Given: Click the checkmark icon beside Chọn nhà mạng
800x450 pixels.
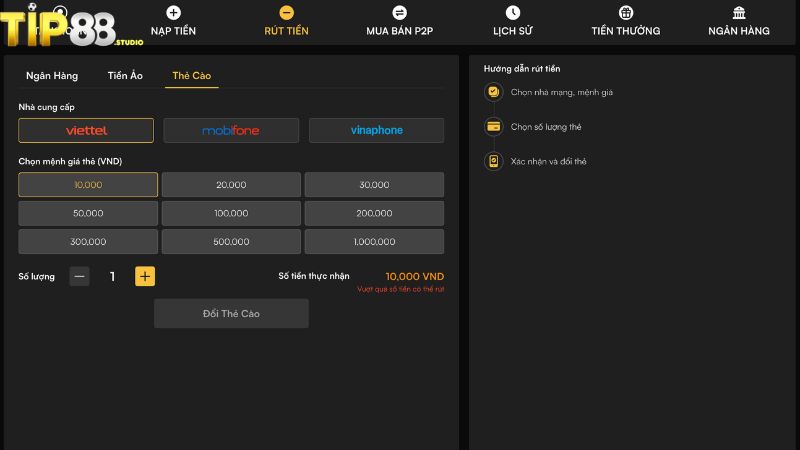Looking at the screenshot, I should 493,92.
